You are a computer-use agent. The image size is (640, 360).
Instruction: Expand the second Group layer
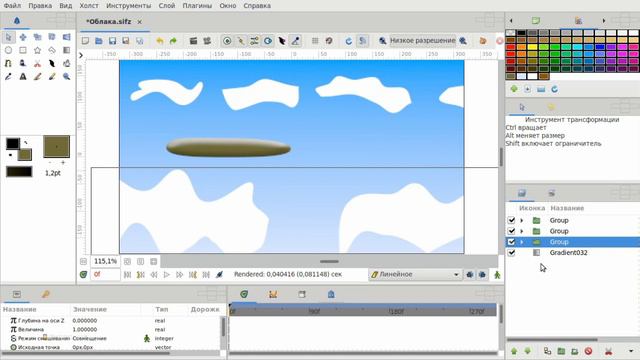point(522,231)
